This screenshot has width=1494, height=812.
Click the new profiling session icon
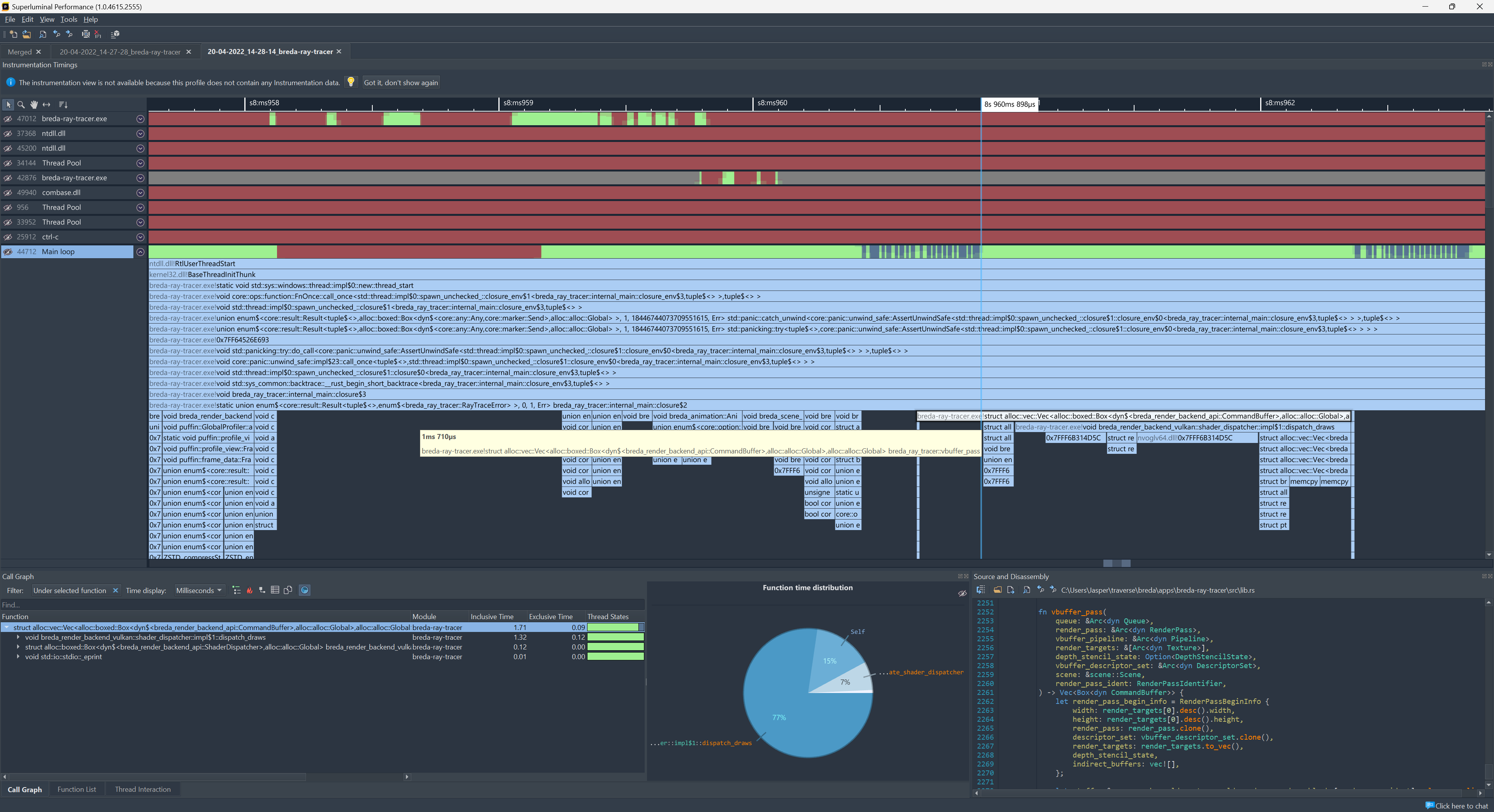[13, 34]
